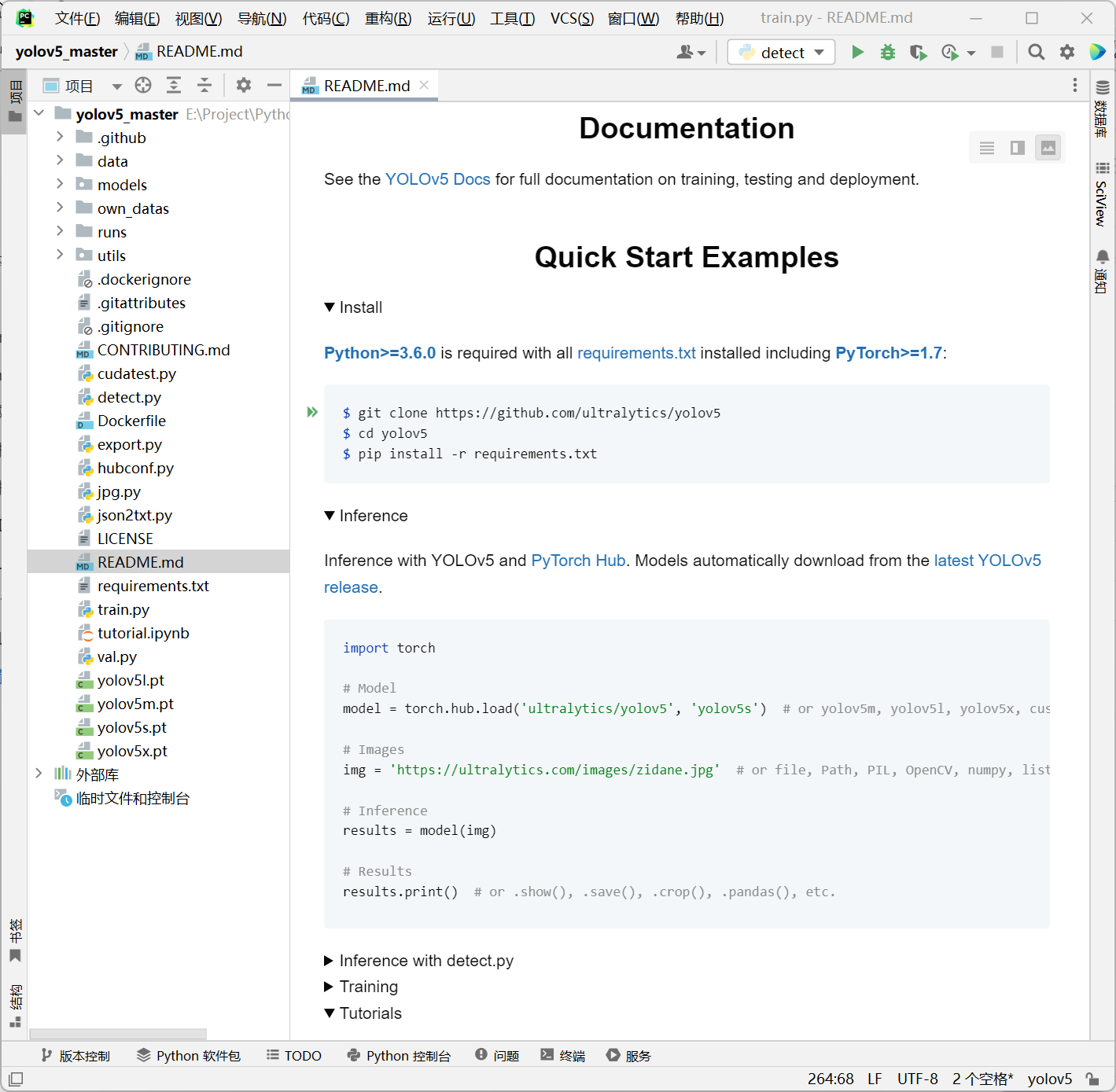Expand the data folder
The image size is (1116, 1092).
coord(60,160)
